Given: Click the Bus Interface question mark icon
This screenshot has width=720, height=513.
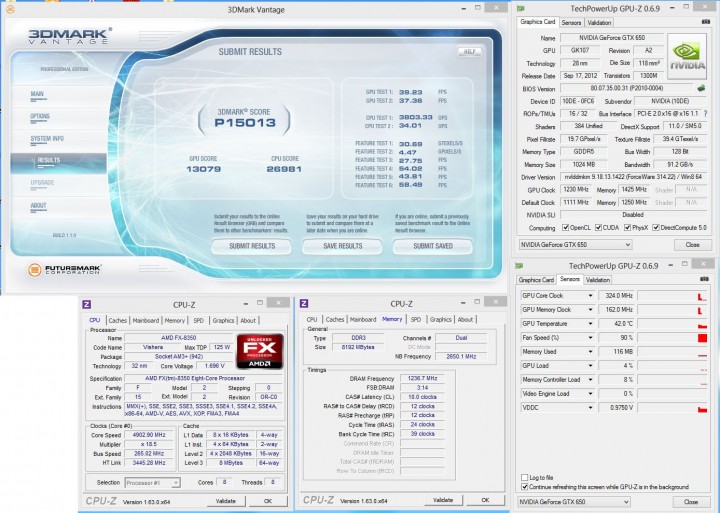Looking at the screenshot, I should [705, 113].
